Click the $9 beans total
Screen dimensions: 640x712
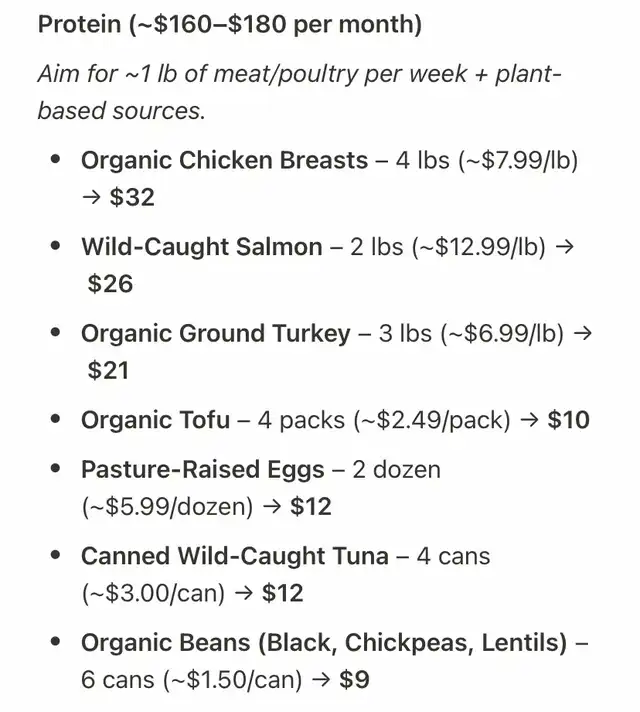coord(354,680)
